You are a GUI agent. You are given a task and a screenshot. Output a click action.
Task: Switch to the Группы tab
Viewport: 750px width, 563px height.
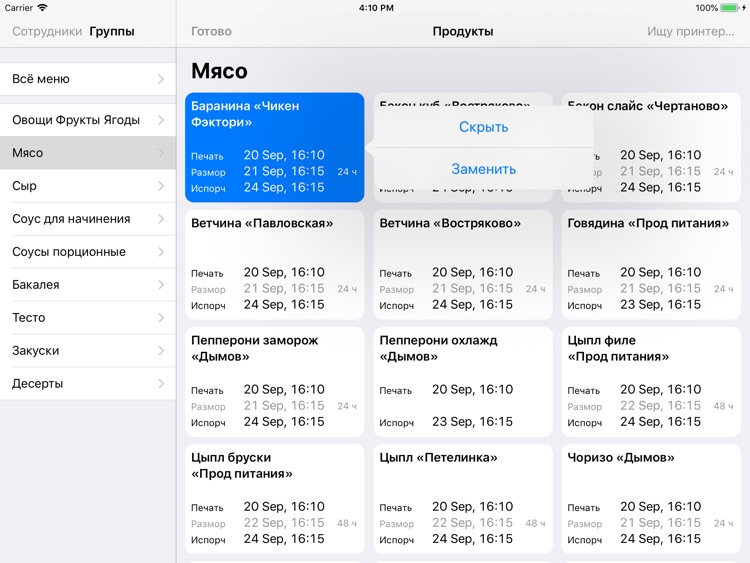click(112, 32)
